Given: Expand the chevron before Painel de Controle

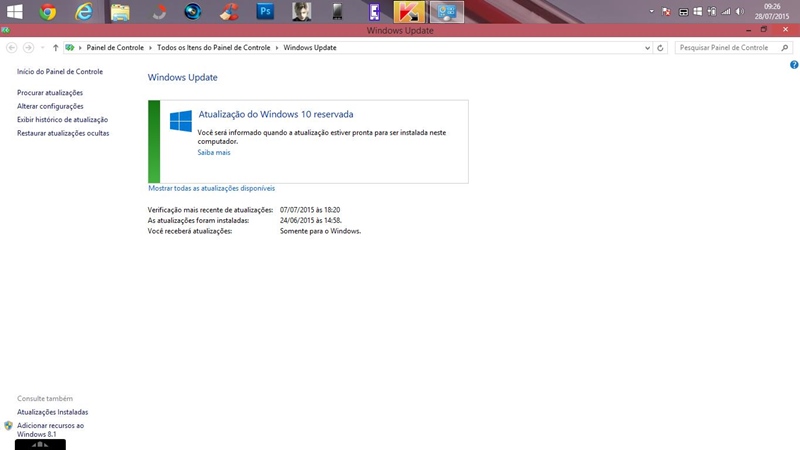Looking at the screenshot, I should (x=80, y=47).
